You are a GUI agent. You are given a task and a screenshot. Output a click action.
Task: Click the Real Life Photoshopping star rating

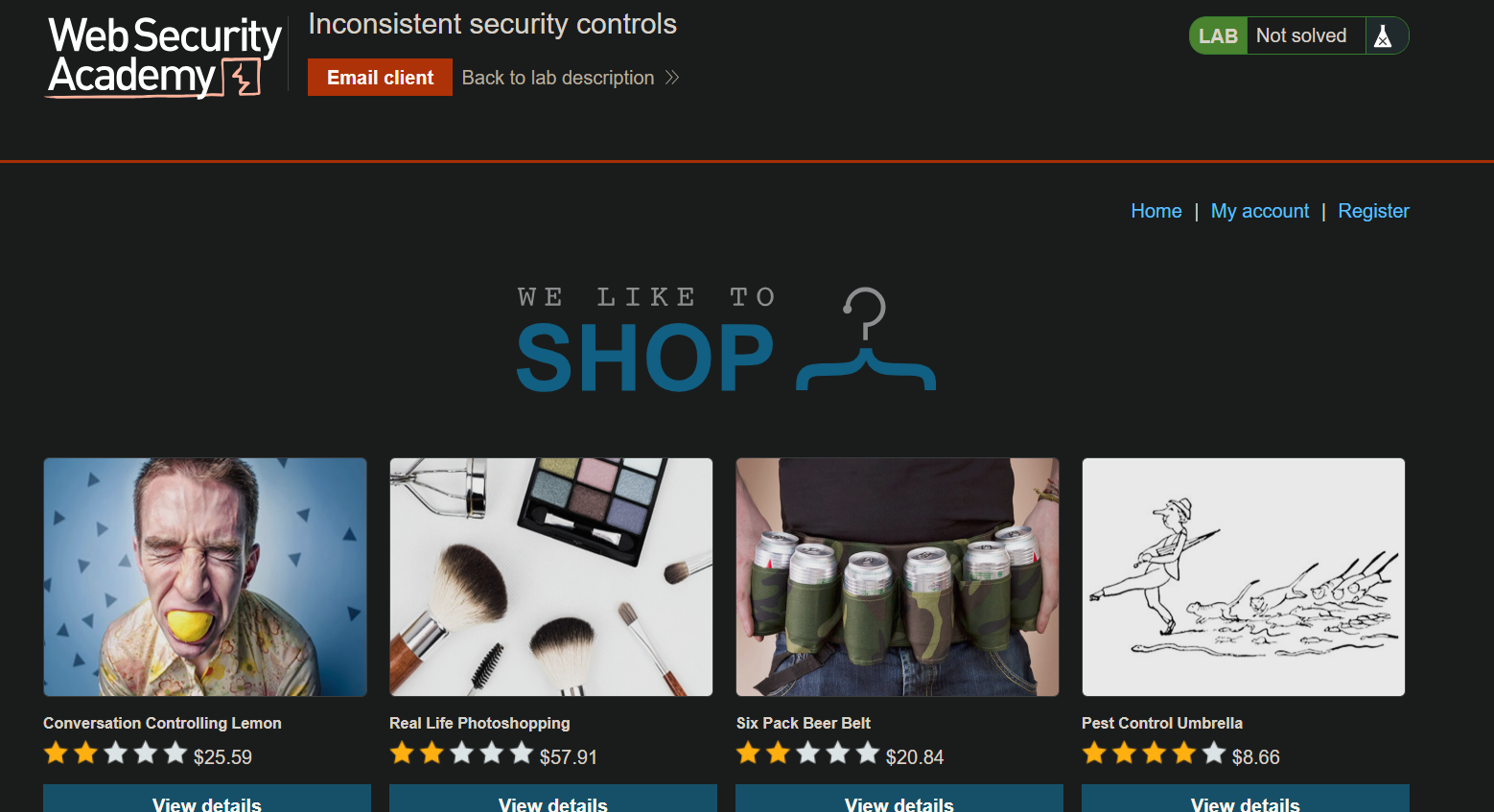(461, 754)
